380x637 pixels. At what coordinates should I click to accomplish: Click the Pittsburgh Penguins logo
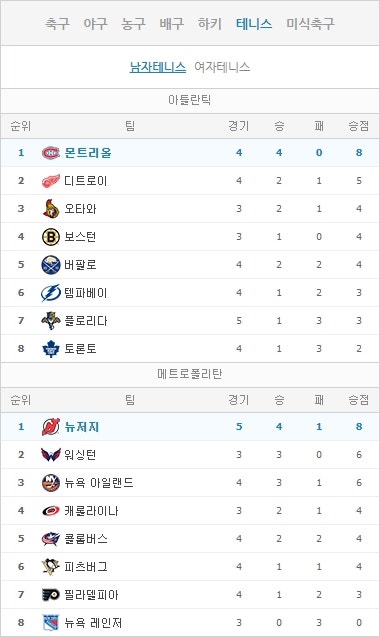(x=51, y=567)
